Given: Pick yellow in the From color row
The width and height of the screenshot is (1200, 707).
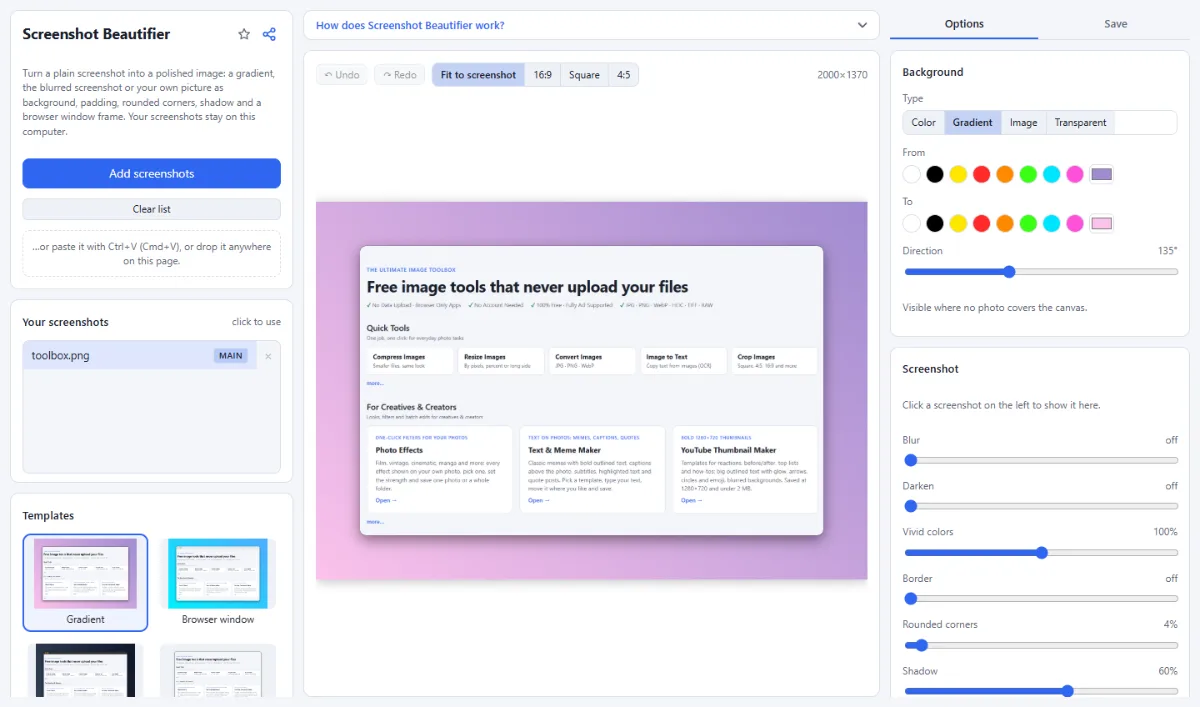Looking at the screenshot, I should tap(958, 174).
